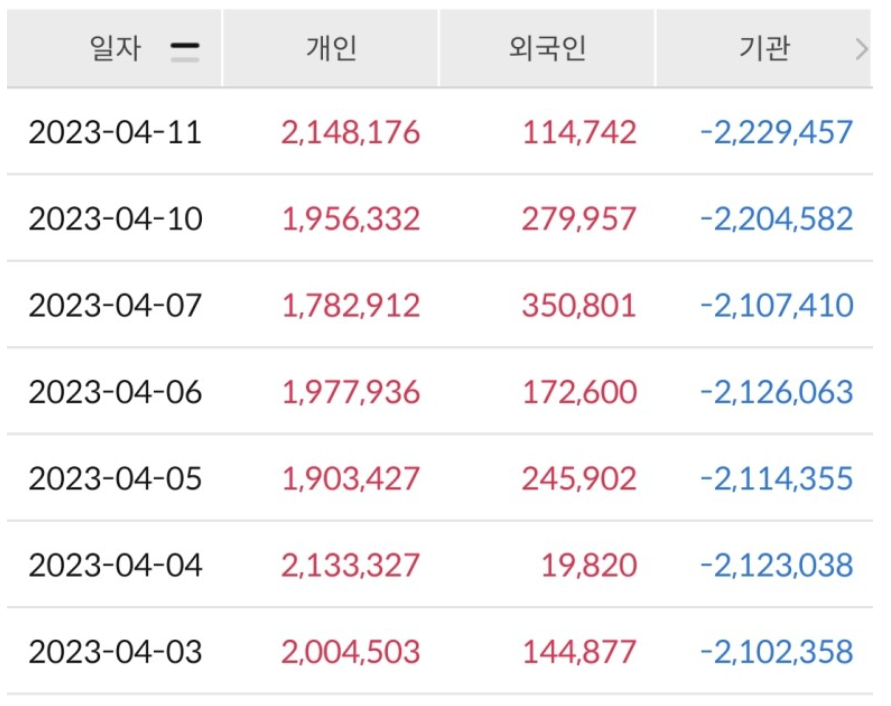
Task: Select the 350,801 foreign investor figure
Action: point(578,302)
